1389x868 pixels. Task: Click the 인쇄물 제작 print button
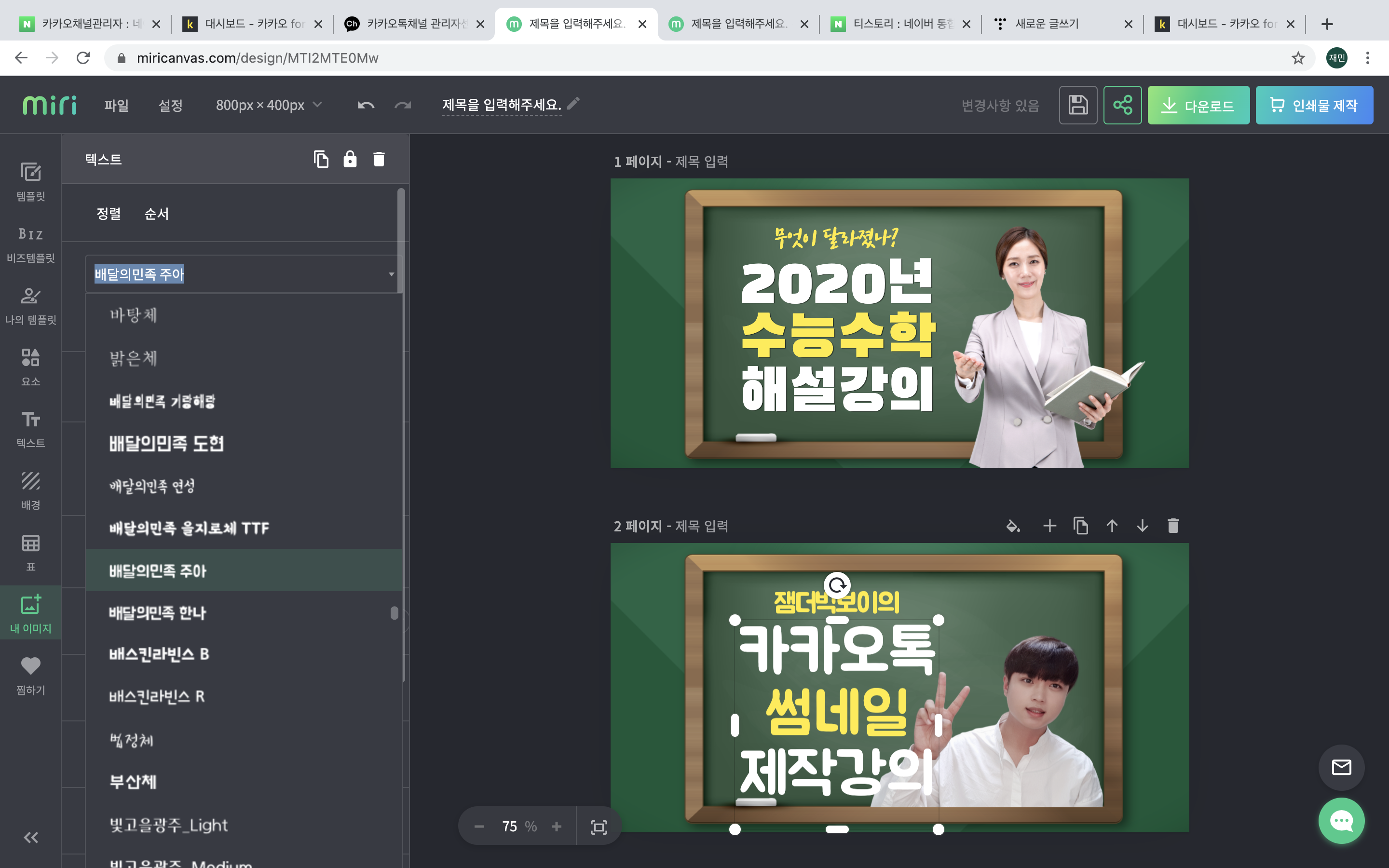[x=1314, y=105]
